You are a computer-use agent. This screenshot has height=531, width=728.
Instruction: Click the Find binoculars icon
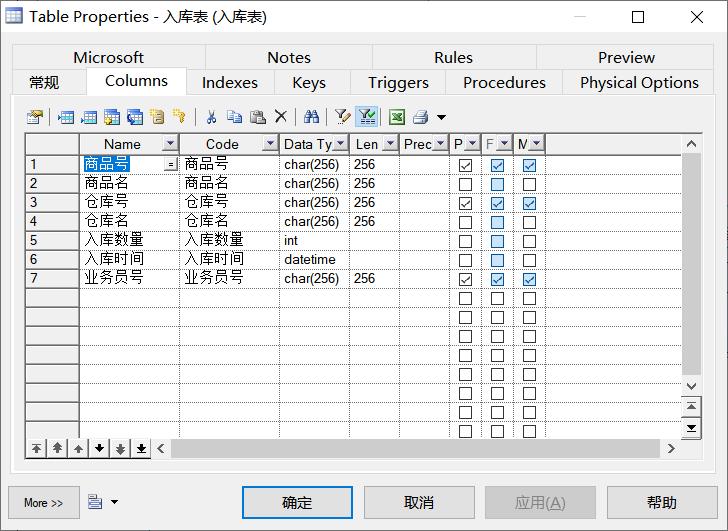click(x=312, y=117)
